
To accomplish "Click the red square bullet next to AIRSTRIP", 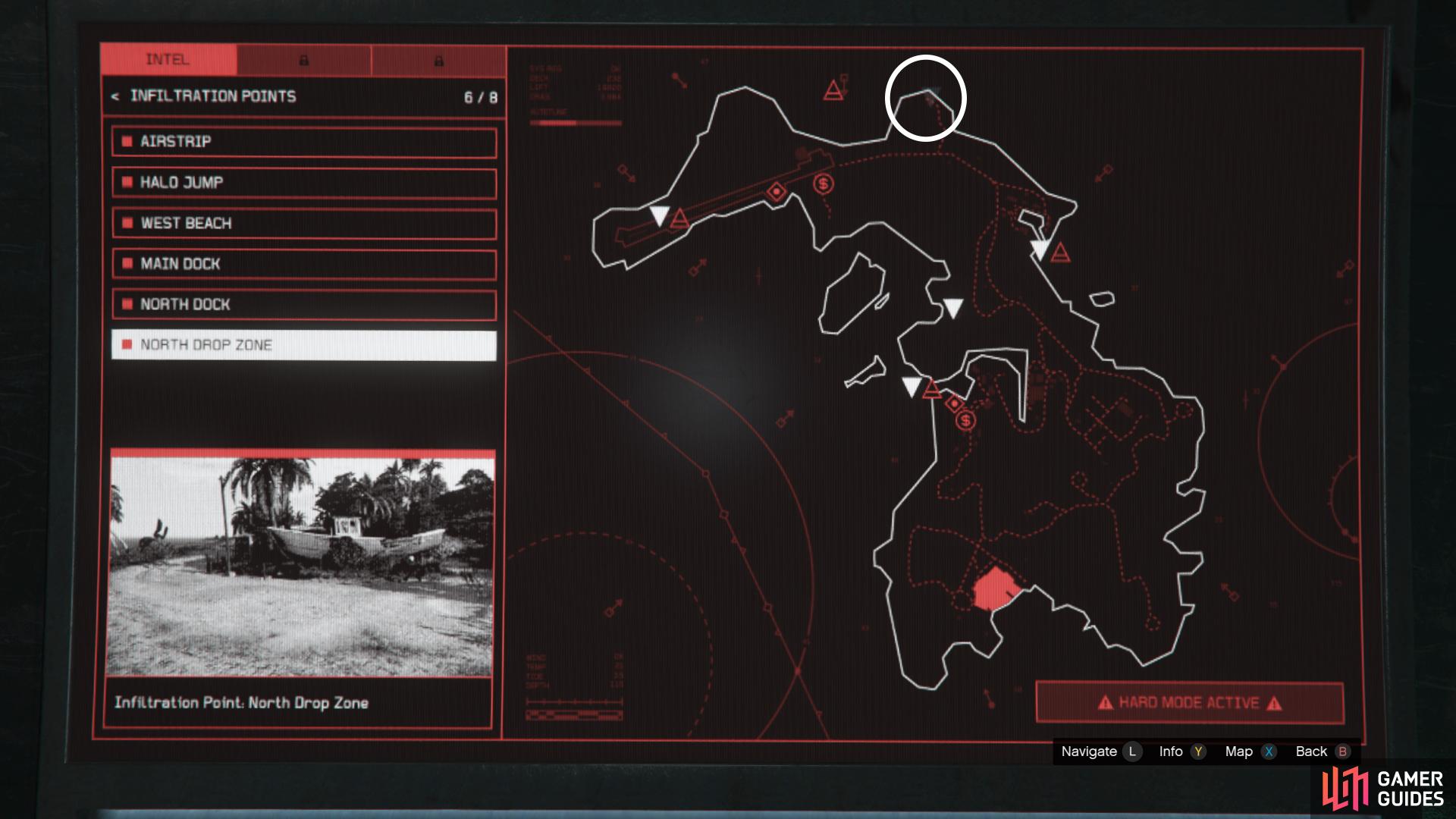I will [x=127, y=142].
